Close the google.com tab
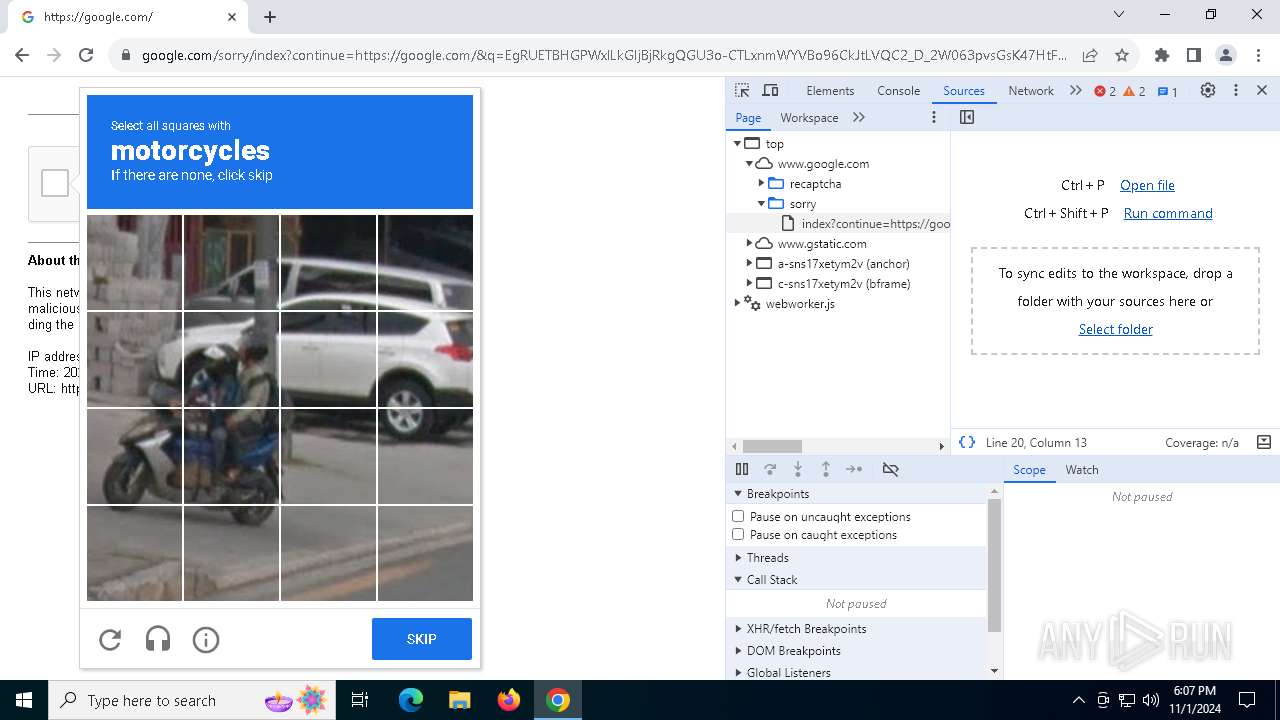The width and height of the screenshot is (1280, 720). 232,17
